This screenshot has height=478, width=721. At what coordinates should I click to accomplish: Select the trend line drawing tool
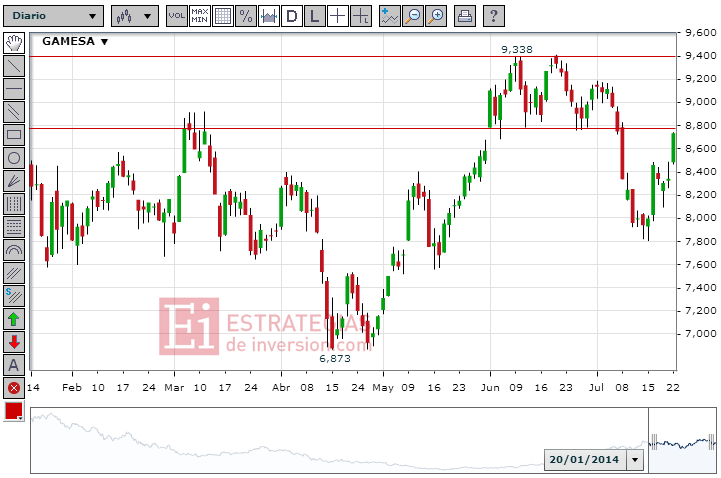point(14,66)
